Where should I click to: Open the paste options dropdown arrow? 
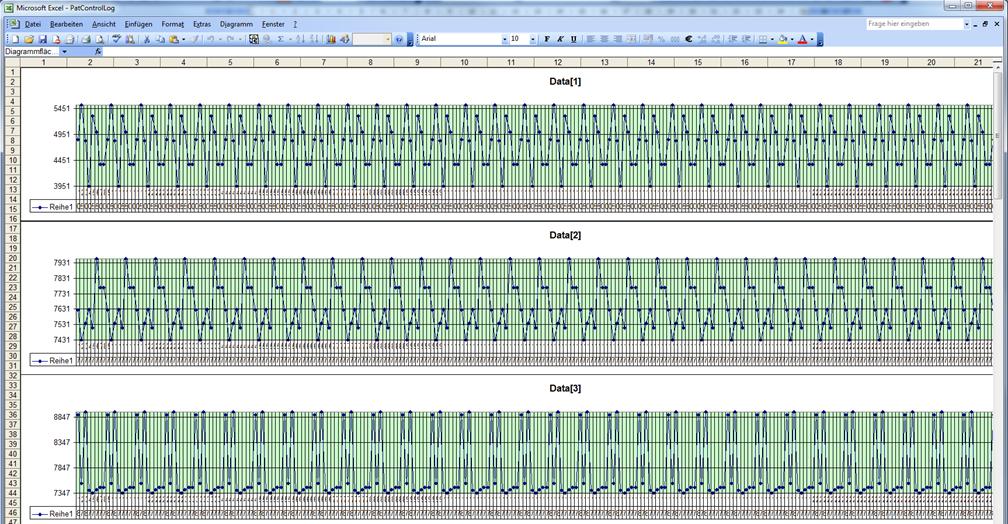[x=183, y=39]
